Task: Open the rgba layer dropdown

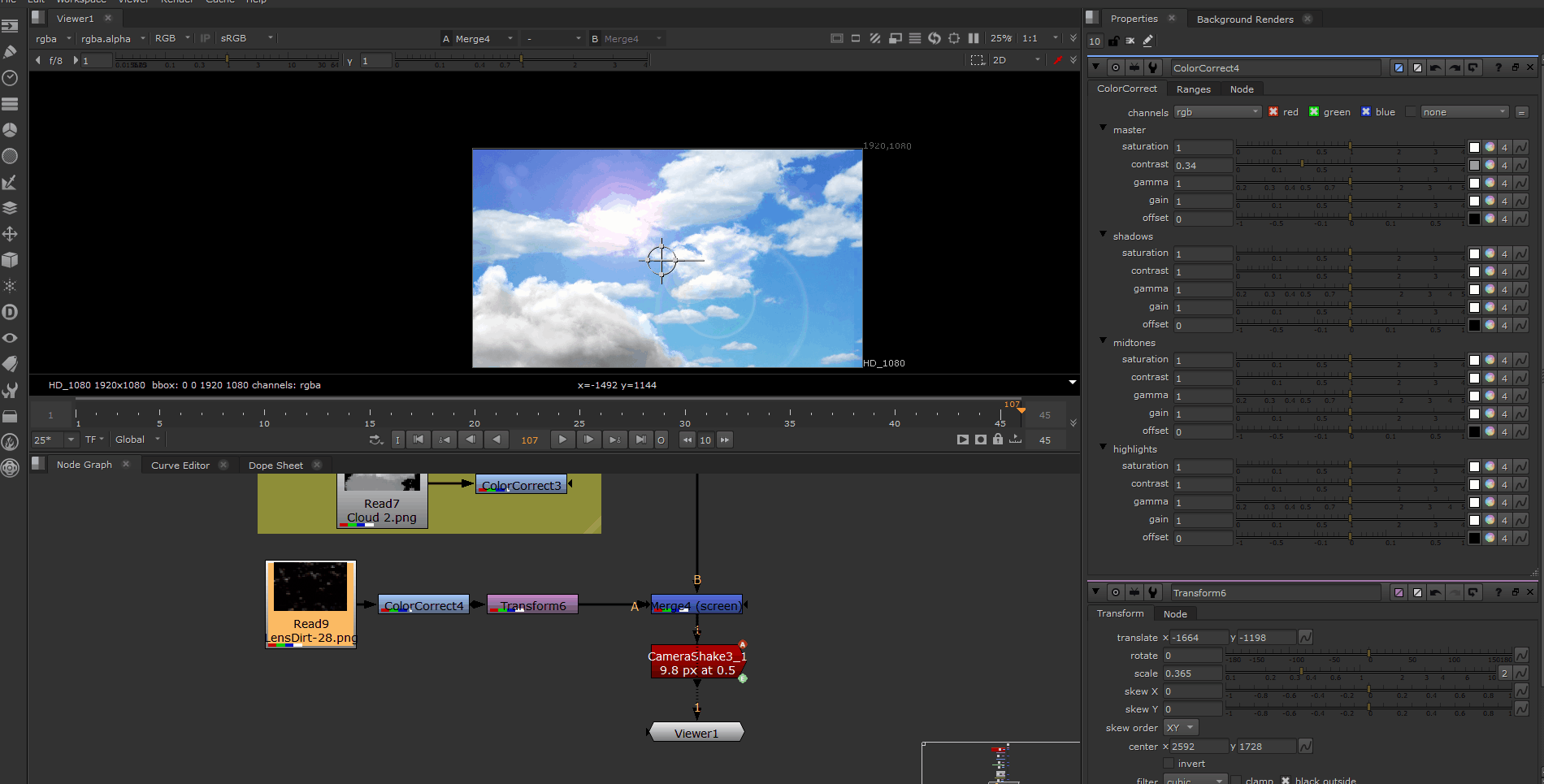Action: [54, 38]
